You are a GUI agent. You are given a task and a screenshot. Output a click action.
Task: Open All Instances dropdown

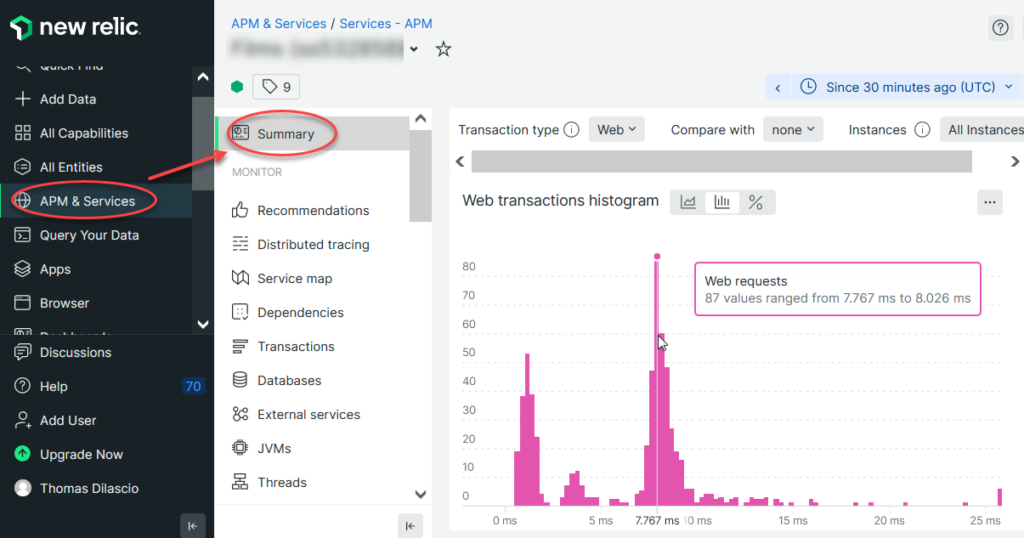click(982, 130)
